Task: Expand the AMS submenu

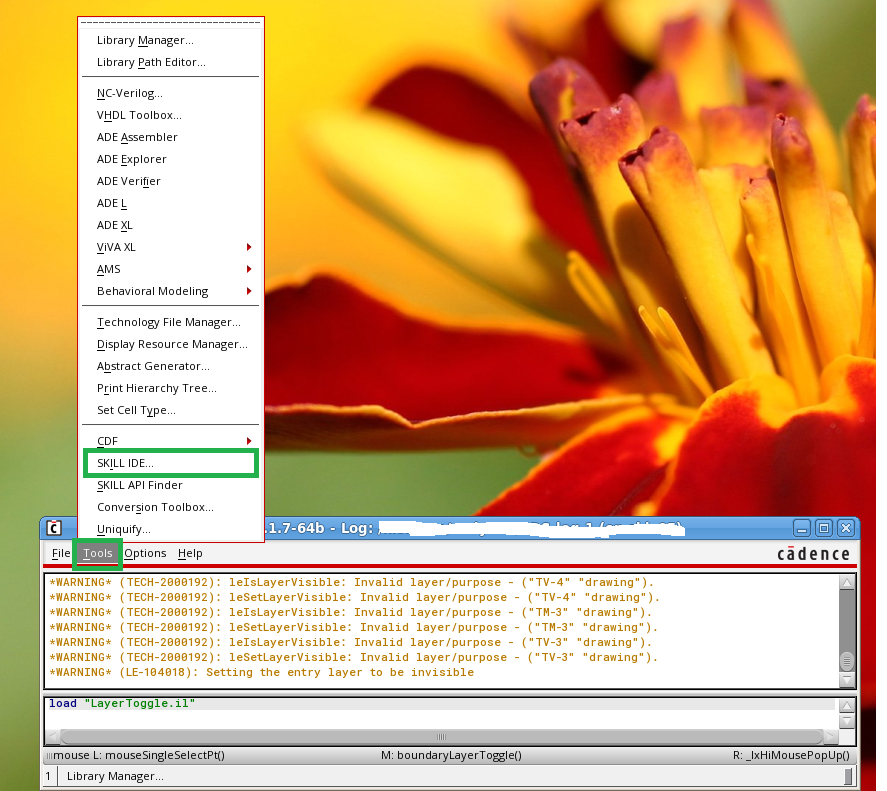Action: coord(170,269)
